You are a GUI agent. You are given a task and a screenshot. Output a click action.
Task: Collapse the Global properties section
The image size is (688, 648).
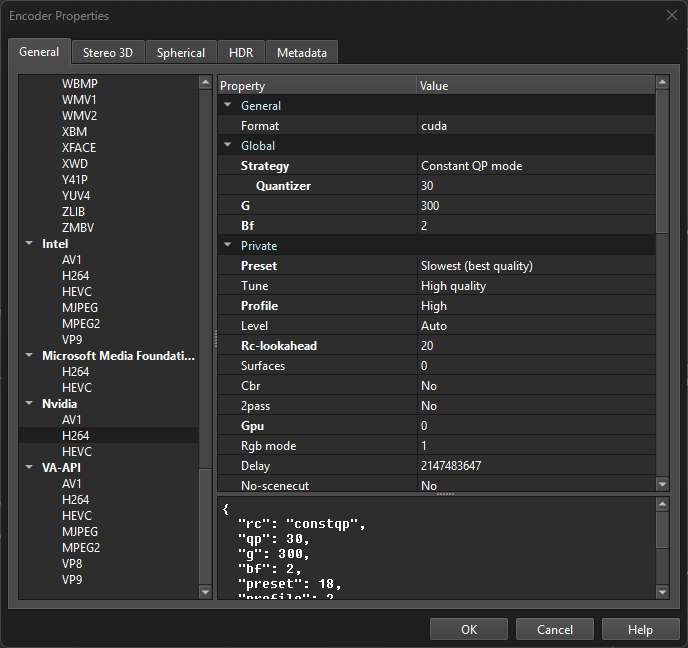point(228,146)
